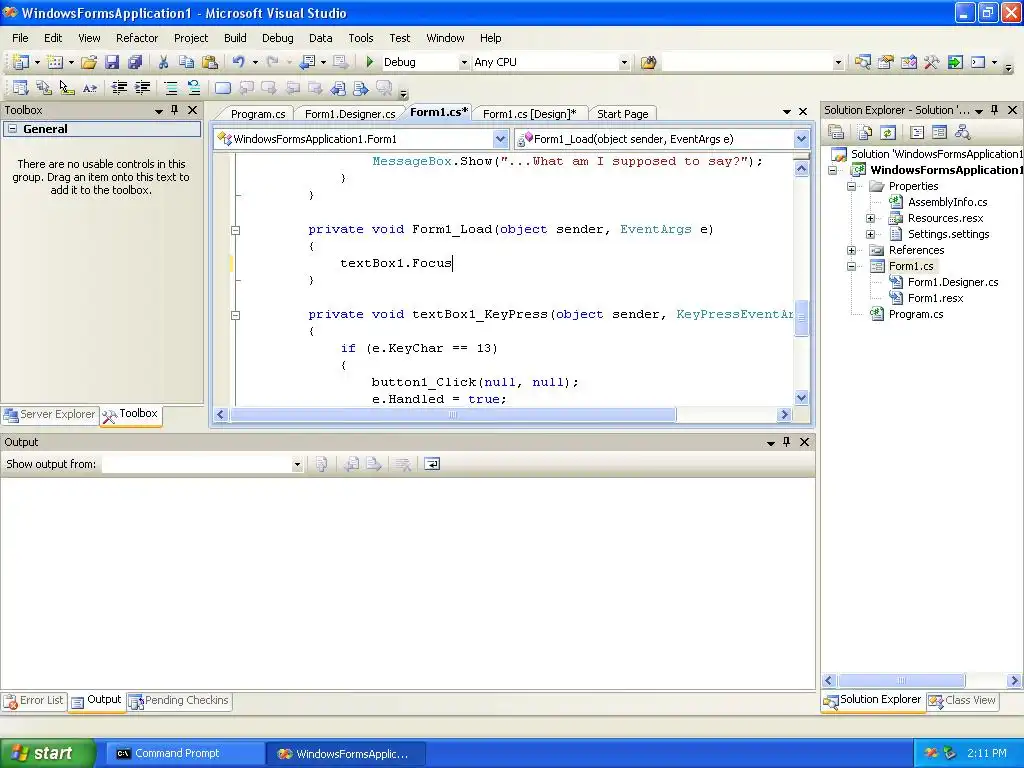Switch to the Pending Checkins tab
The width and height of the screenshot is (1024, 768).
point(179,701)
